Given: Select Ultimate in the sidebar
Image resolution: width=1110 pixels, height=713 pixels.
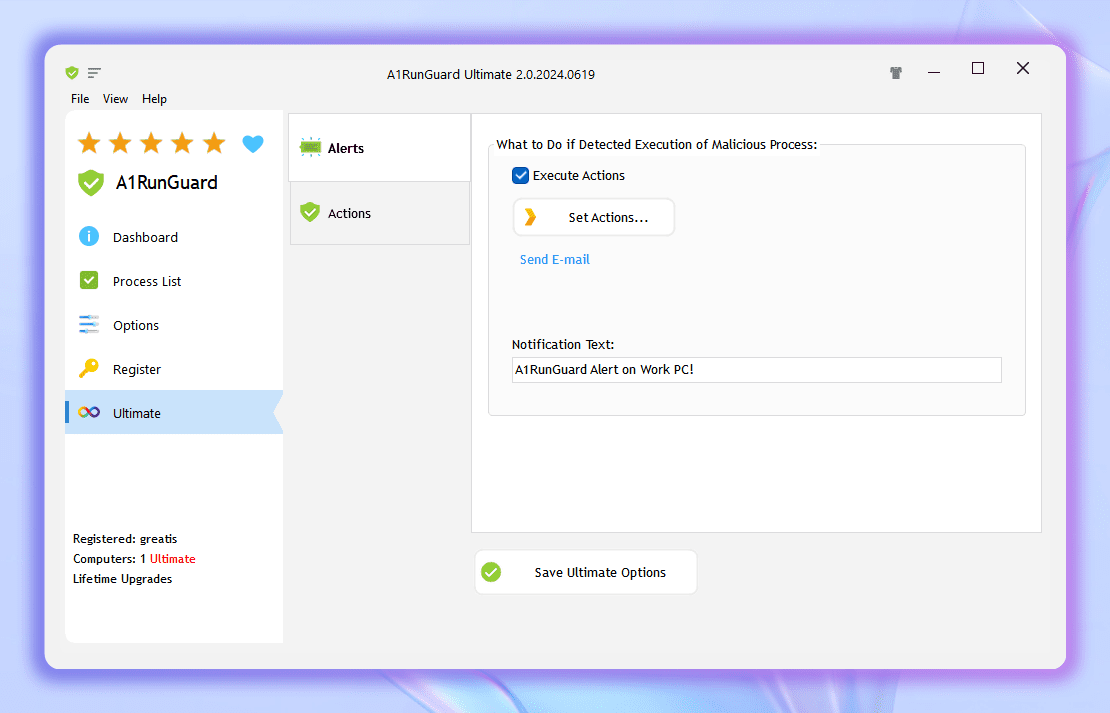Looking at the screenshot, I should click(137, 413).
